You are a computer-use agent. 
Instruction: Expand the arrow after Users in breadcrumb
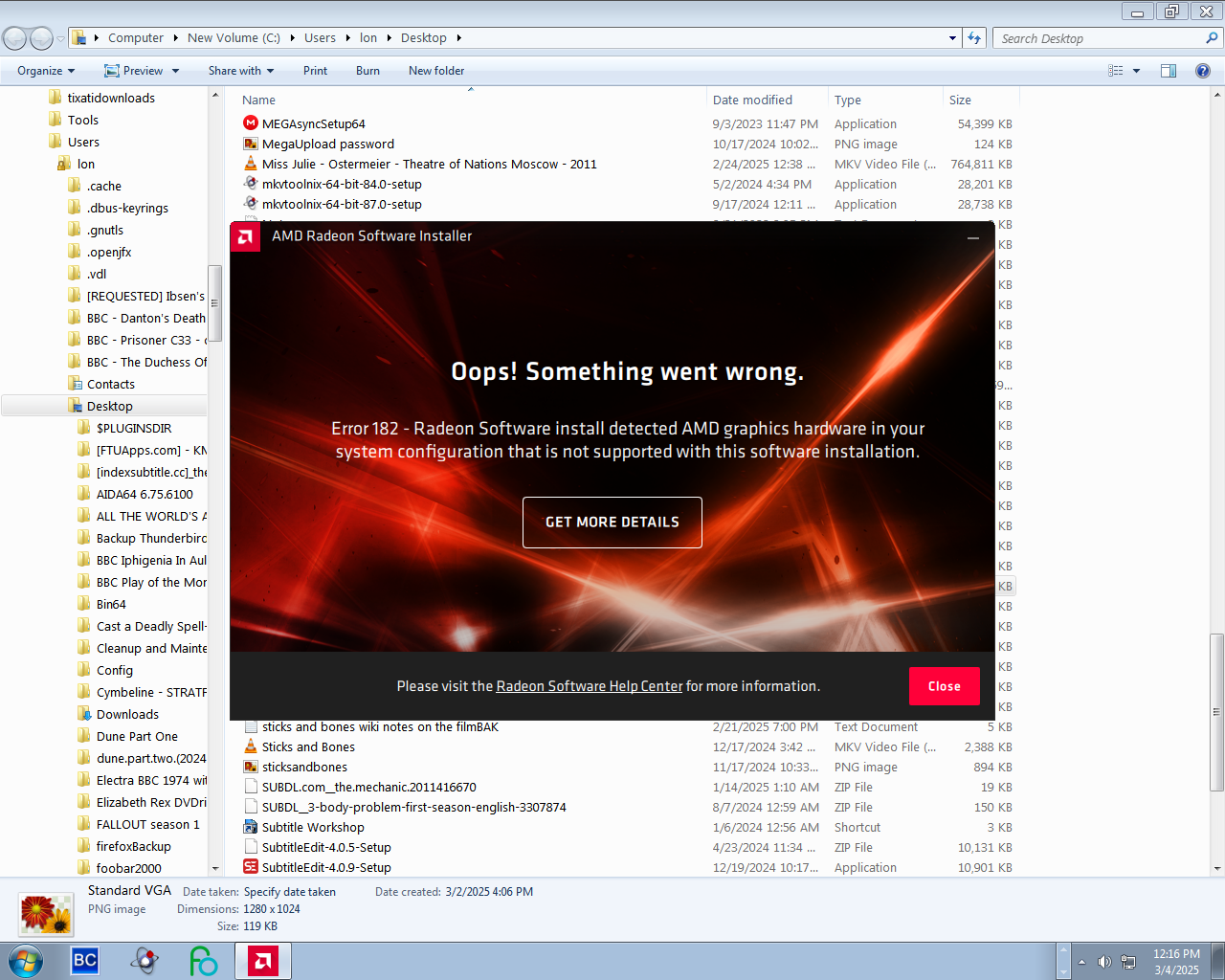[347, 38]
